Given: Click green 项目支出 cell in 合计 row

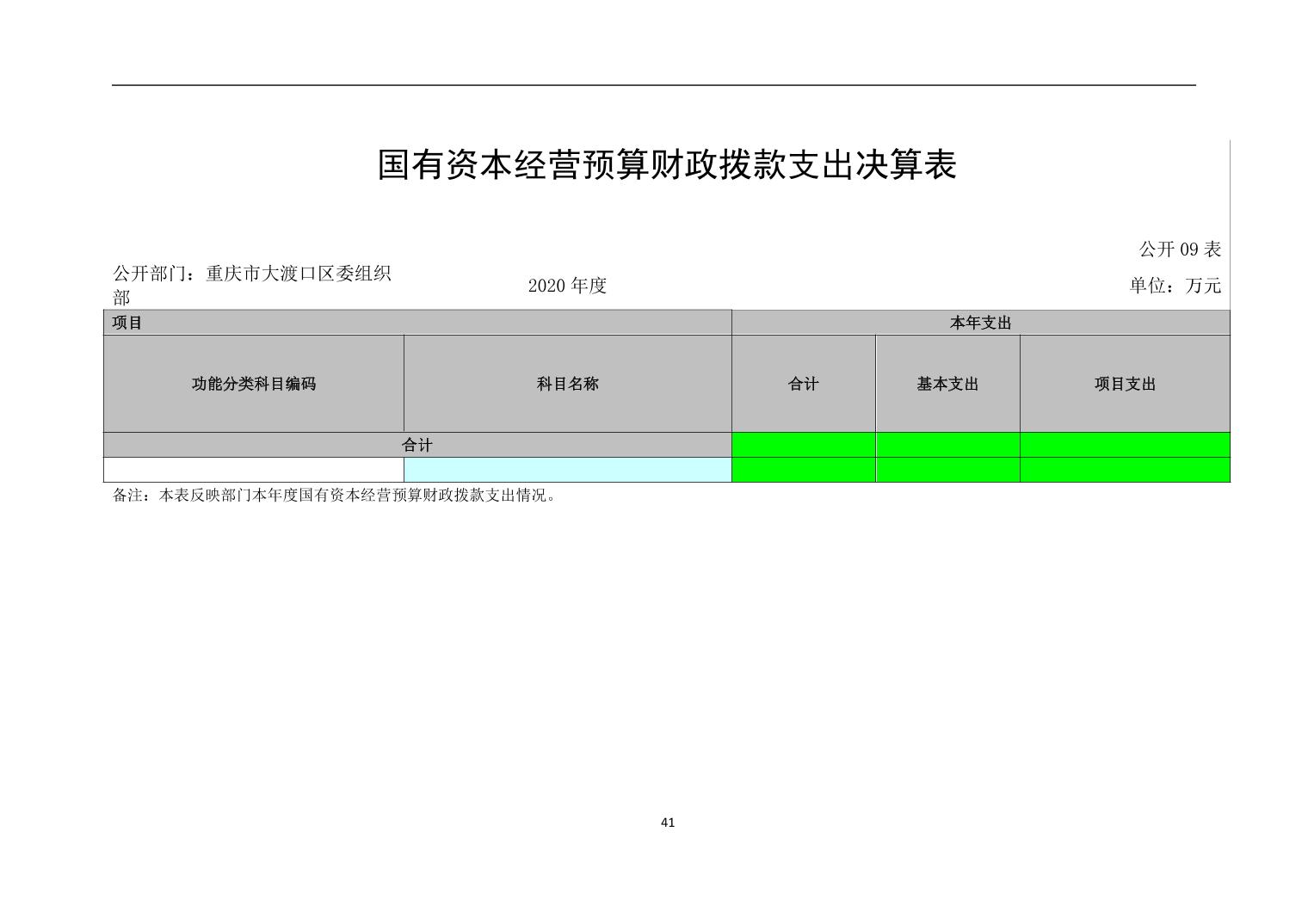Looking at the screenshot, I should coord(1125,445).
